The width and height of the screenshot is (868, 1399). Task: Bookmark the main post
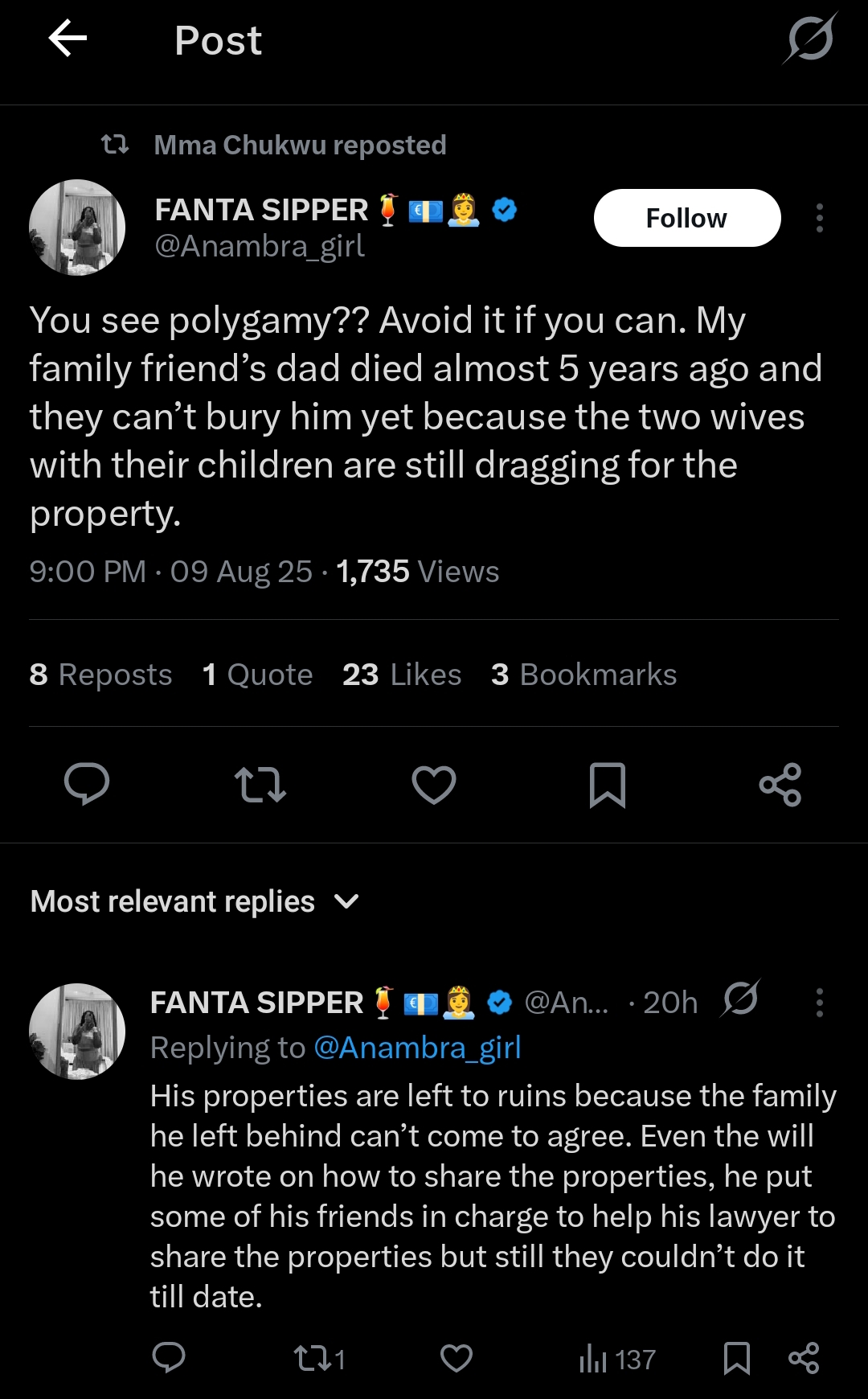607,785
